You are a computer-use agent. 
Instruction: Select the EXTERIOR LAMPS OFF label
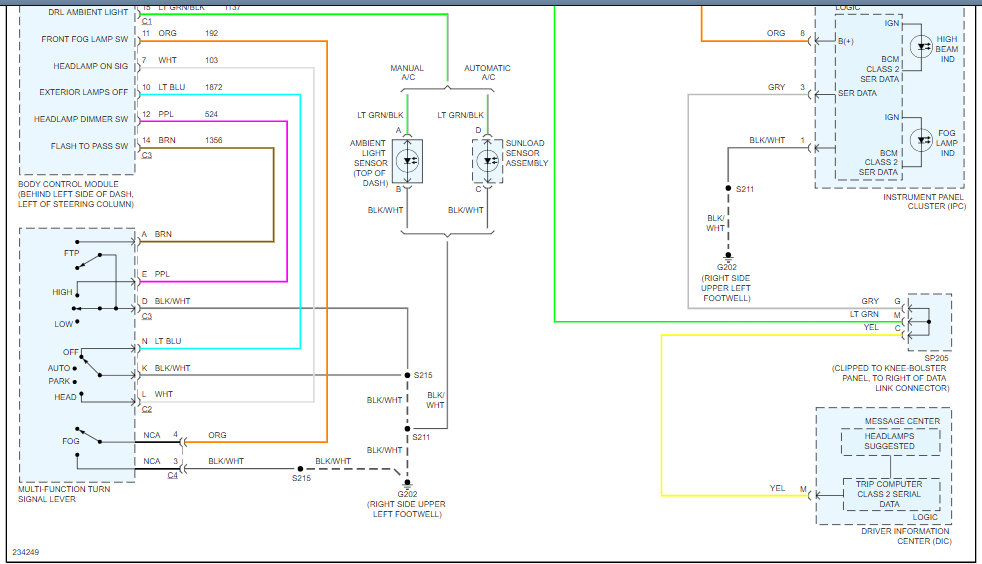[x=83, y=92]
